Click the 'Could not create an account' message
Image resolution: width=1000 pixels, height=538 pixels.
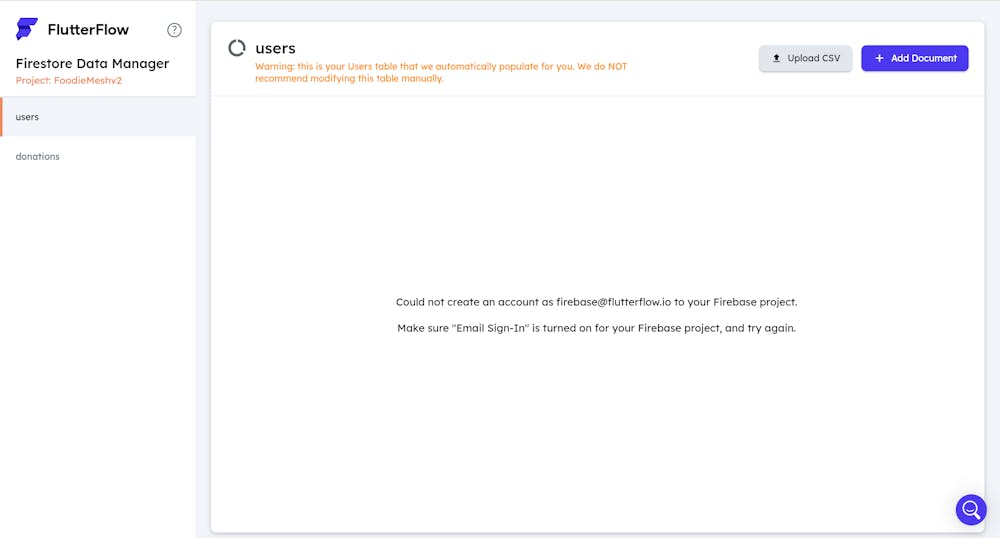596,302
